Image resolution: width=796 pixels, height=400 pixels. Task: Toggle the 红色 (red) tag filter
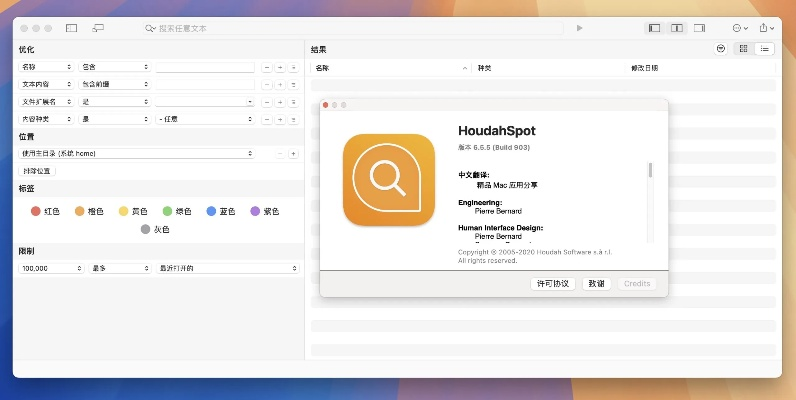46,211
